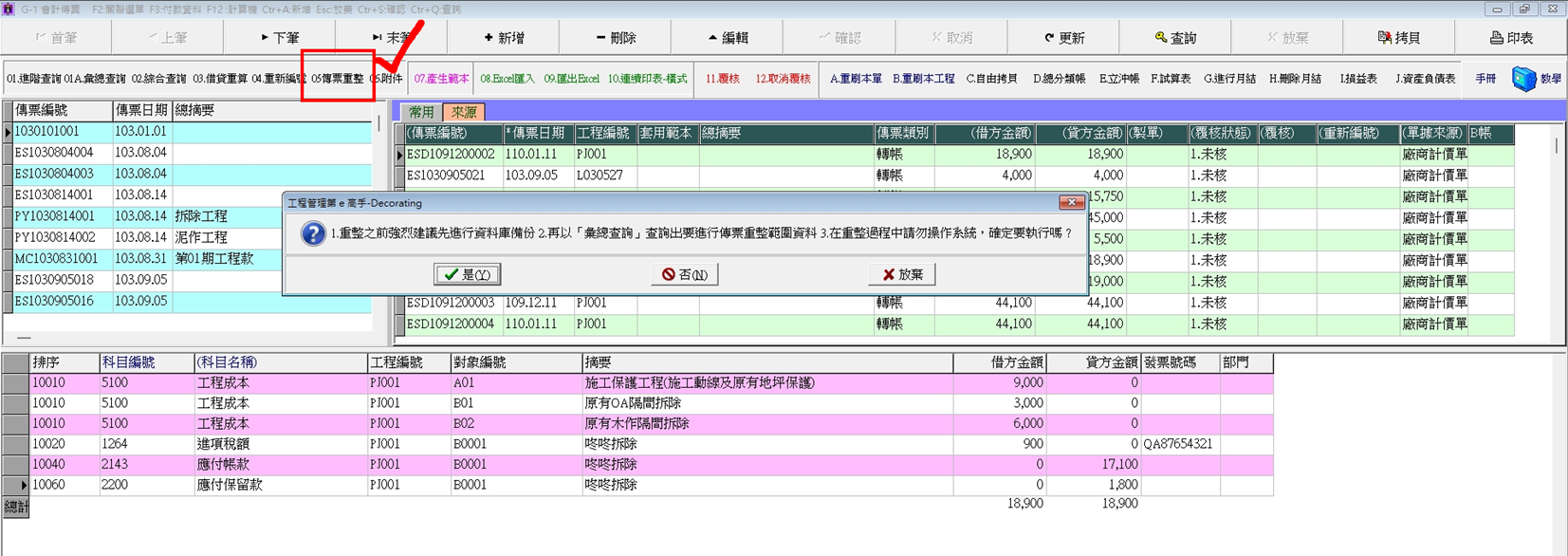
Task: Select grid row ES1030905021
Action: pyautogui.click(x=959, y=176)
